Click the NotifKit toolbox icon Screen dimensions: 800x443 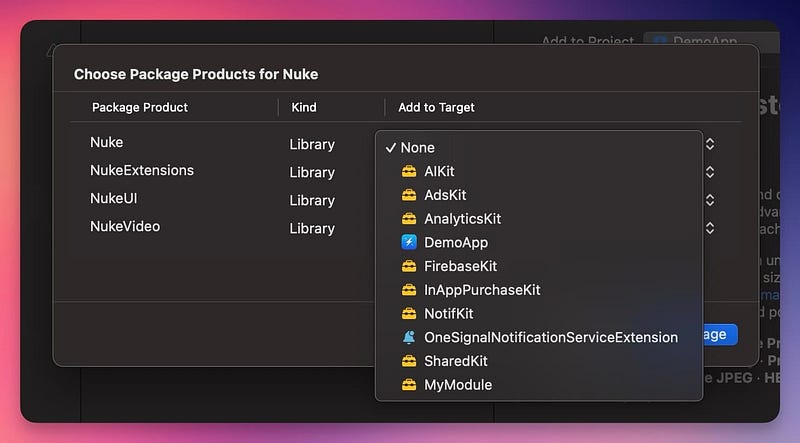(x=409, y=313)
